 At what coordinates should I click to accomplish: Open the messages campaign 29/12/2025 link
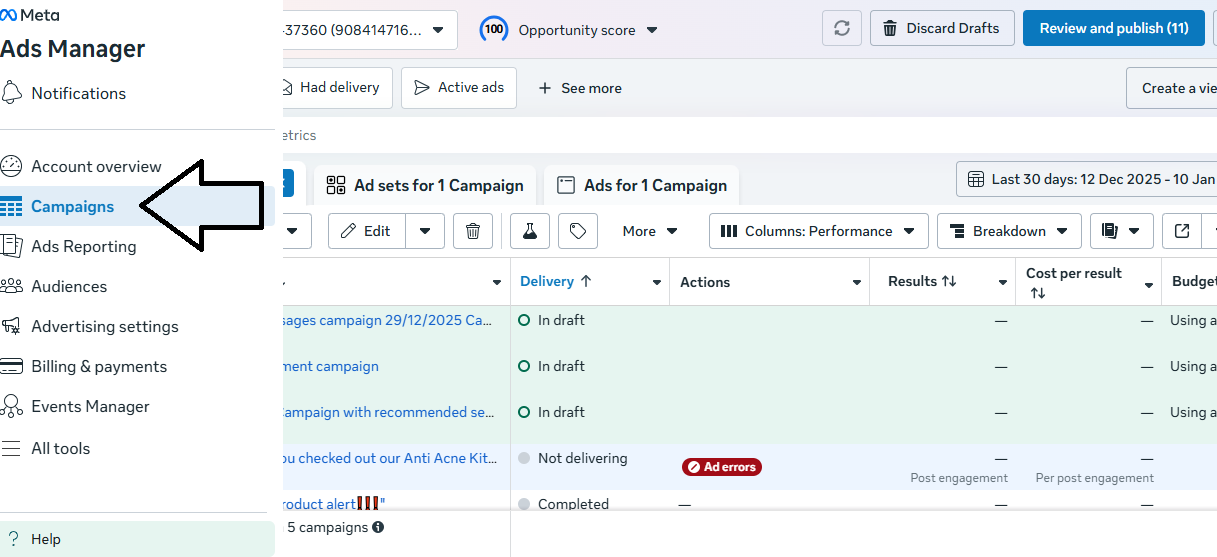pyautogui.click(x=387, y=320)
